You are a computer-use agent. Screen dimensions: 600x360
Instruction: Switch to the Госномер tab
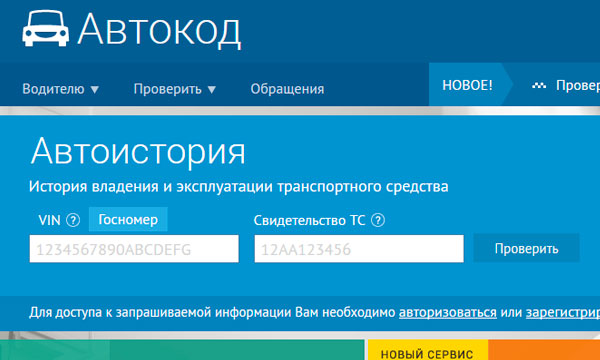(128, 220)
